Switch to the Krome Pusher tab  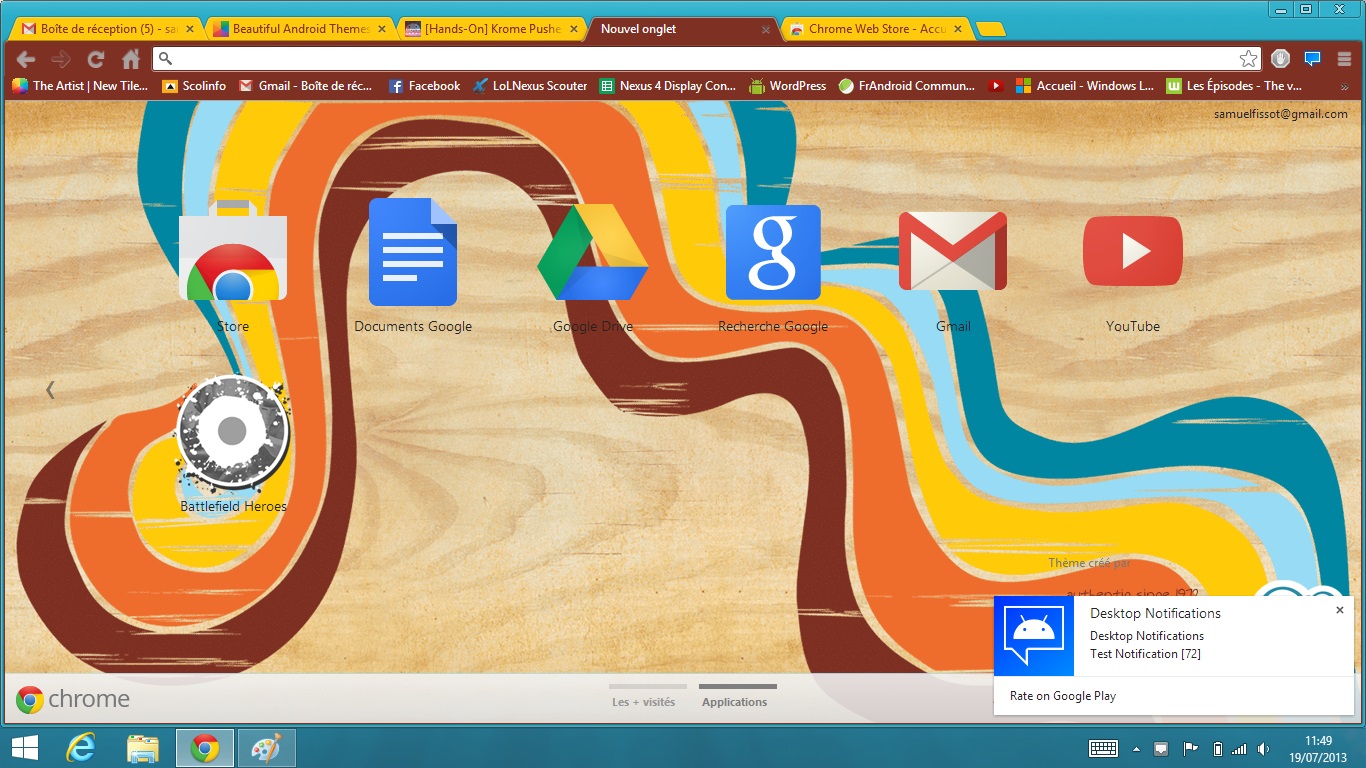click(492, 29)
